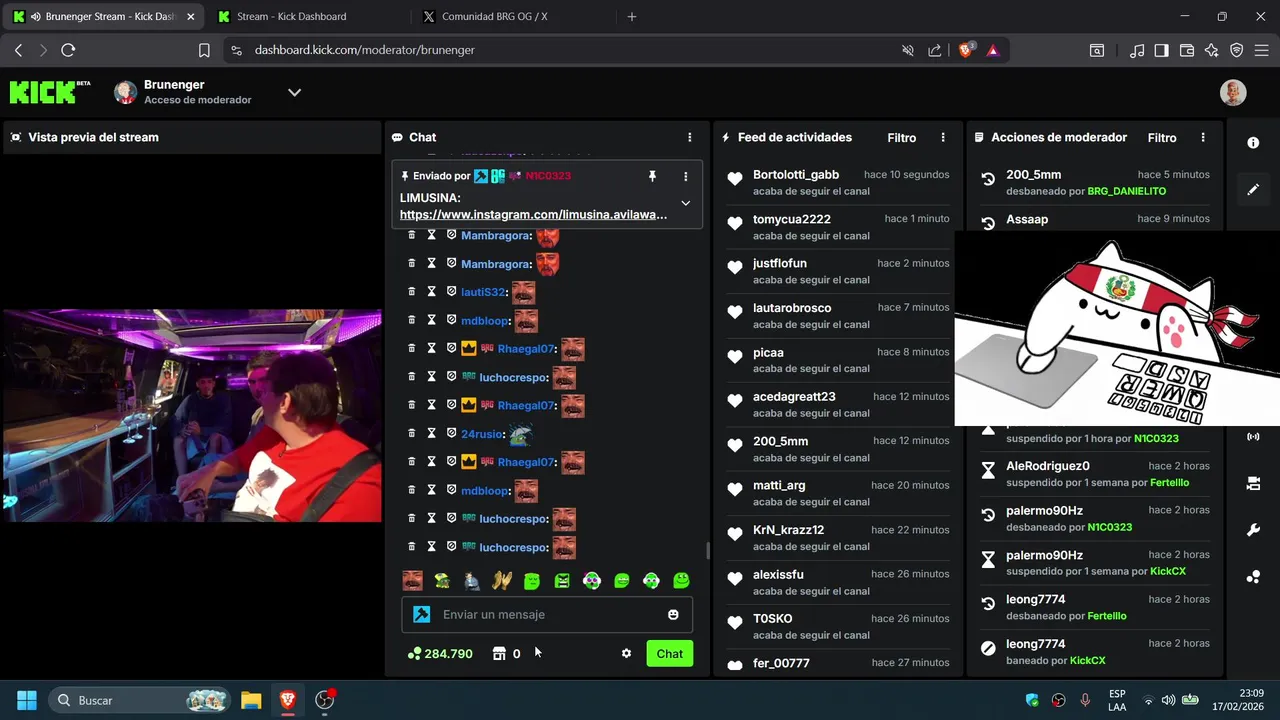1280x720 pixels.
Task: Open the Brave Wallet icon
Action: point(1187,50)
